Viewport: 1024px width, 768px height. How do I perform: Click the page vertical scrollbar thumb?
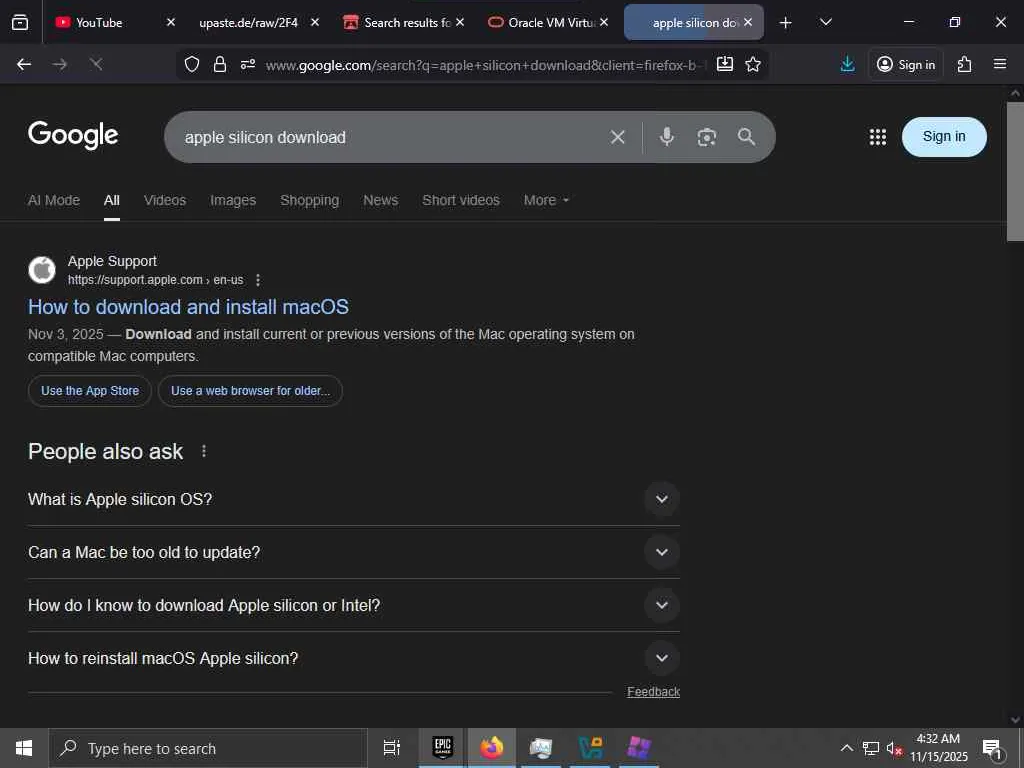click(1015, 171)
